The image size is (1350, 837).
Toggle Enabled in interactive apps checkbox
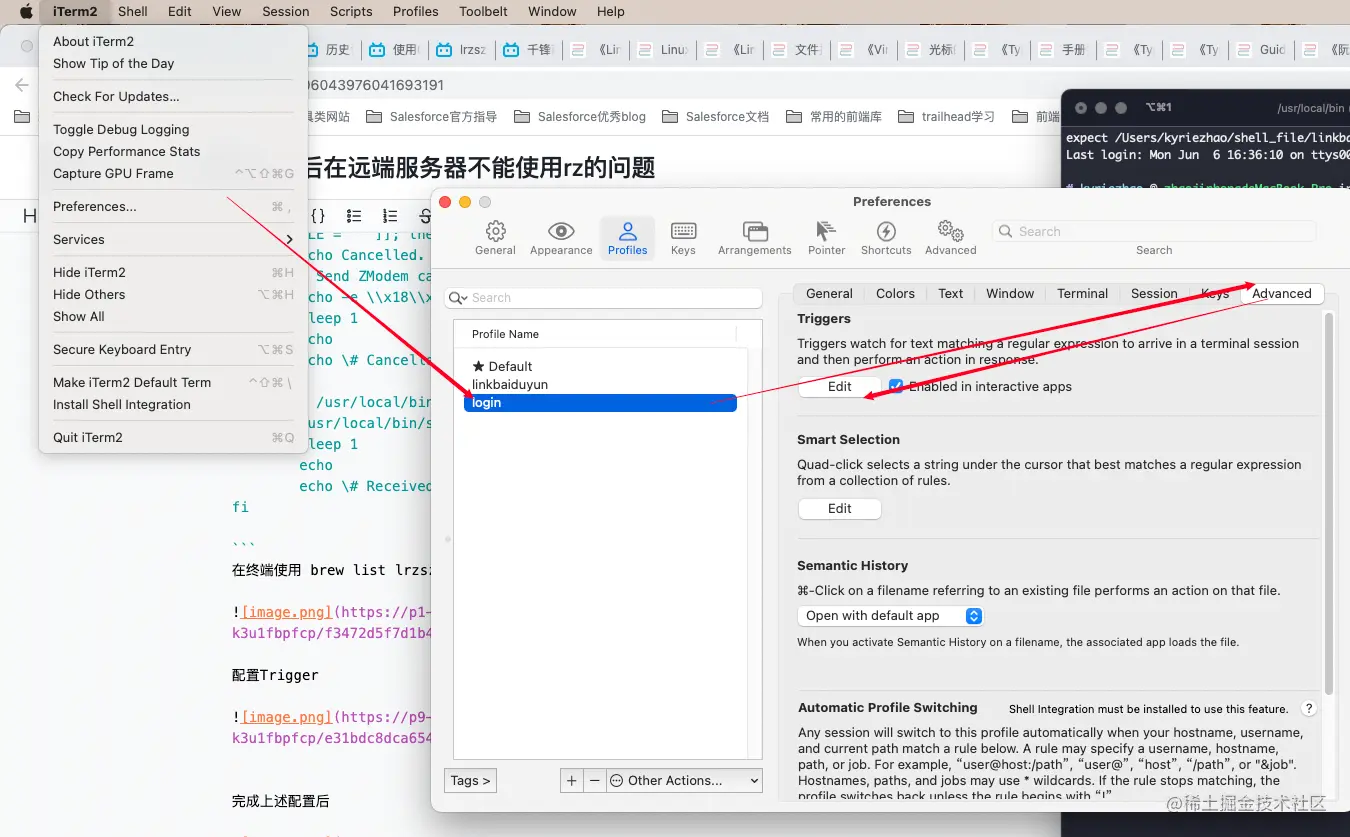[896, 386]
